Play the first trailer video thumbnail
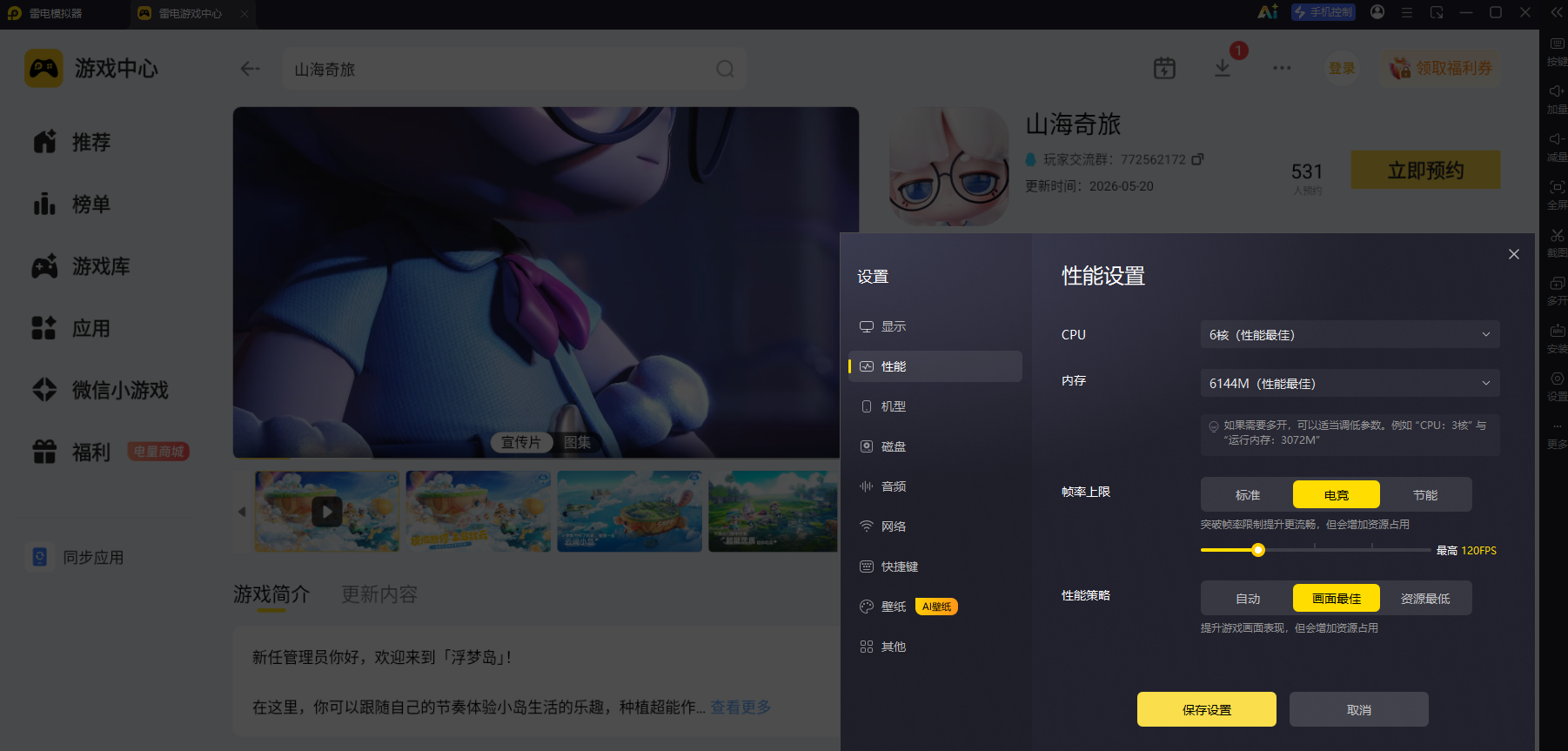The image size is (1568, 751). [327, 512]
